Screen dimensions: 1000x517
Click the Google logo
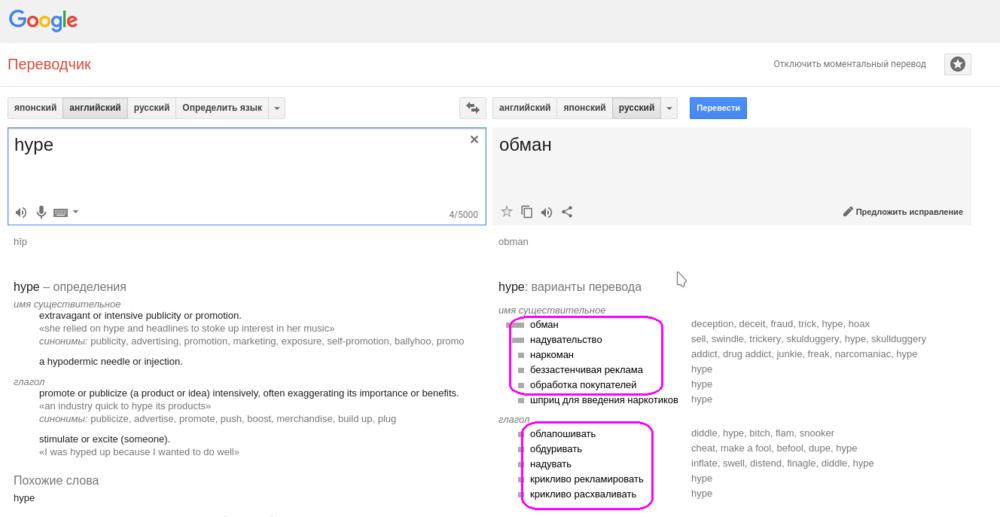(x=43, y=20)
